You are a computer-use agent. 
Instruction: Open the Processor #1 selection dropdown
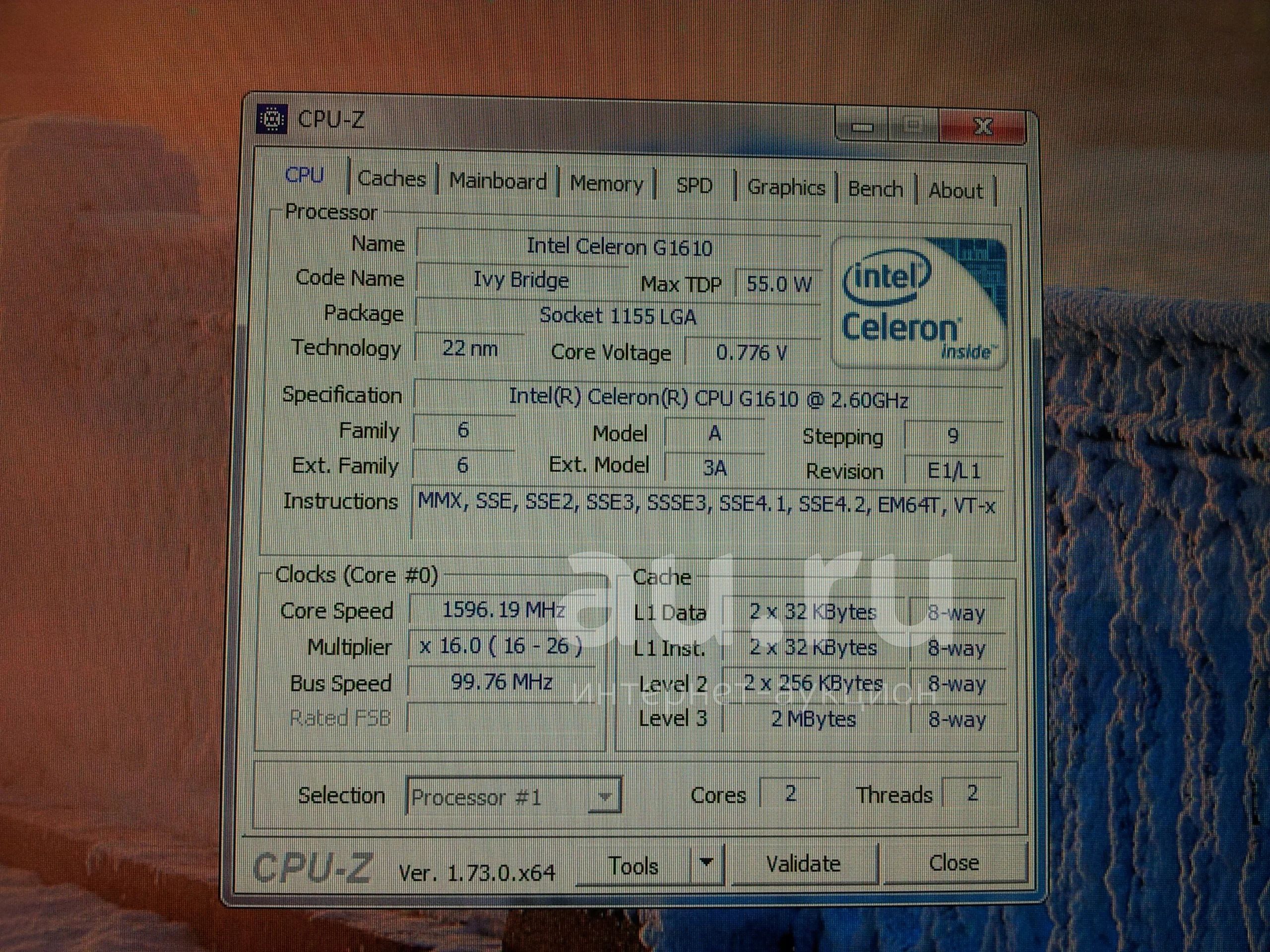click(514, 796)
